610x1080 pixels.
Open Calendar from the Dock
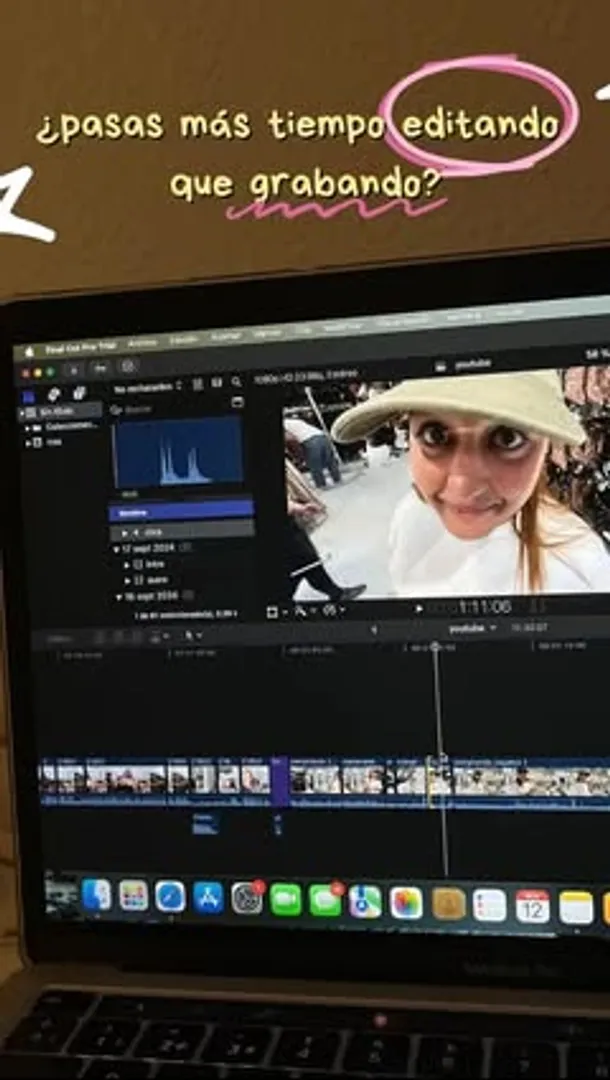[533, 906]
